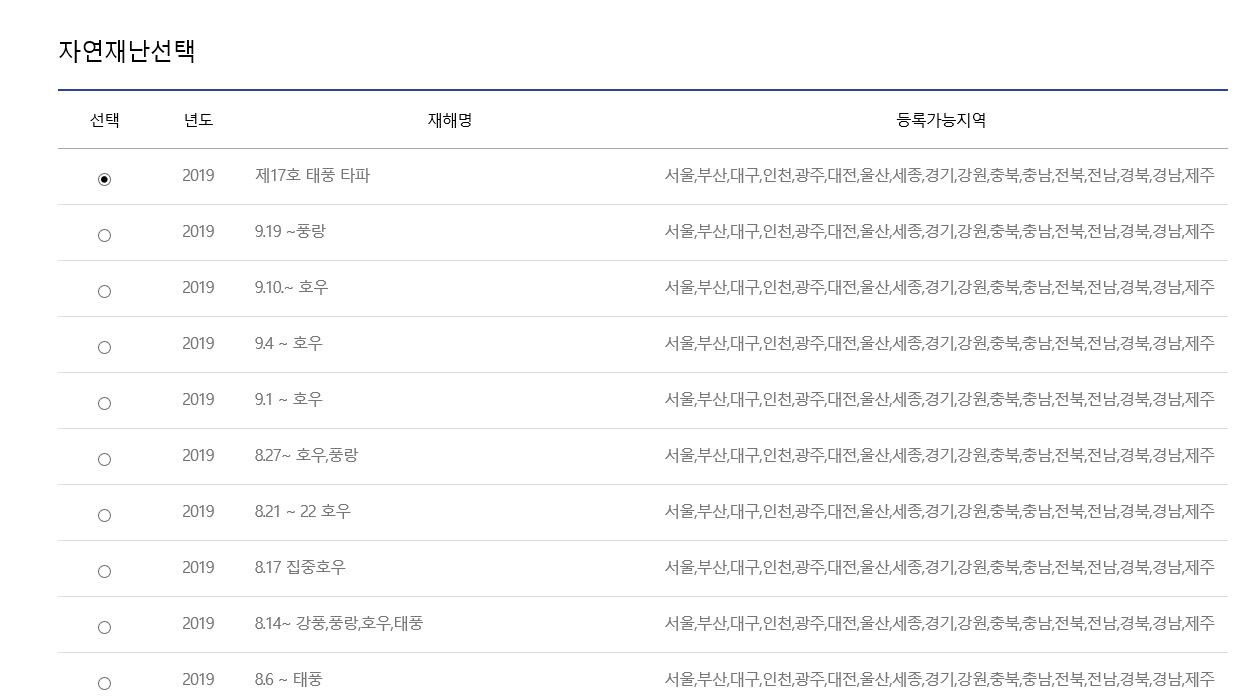Click region list of 8.21 ~ 22 호우 row
Viewport: 1243px width, 697px height.
940,511
